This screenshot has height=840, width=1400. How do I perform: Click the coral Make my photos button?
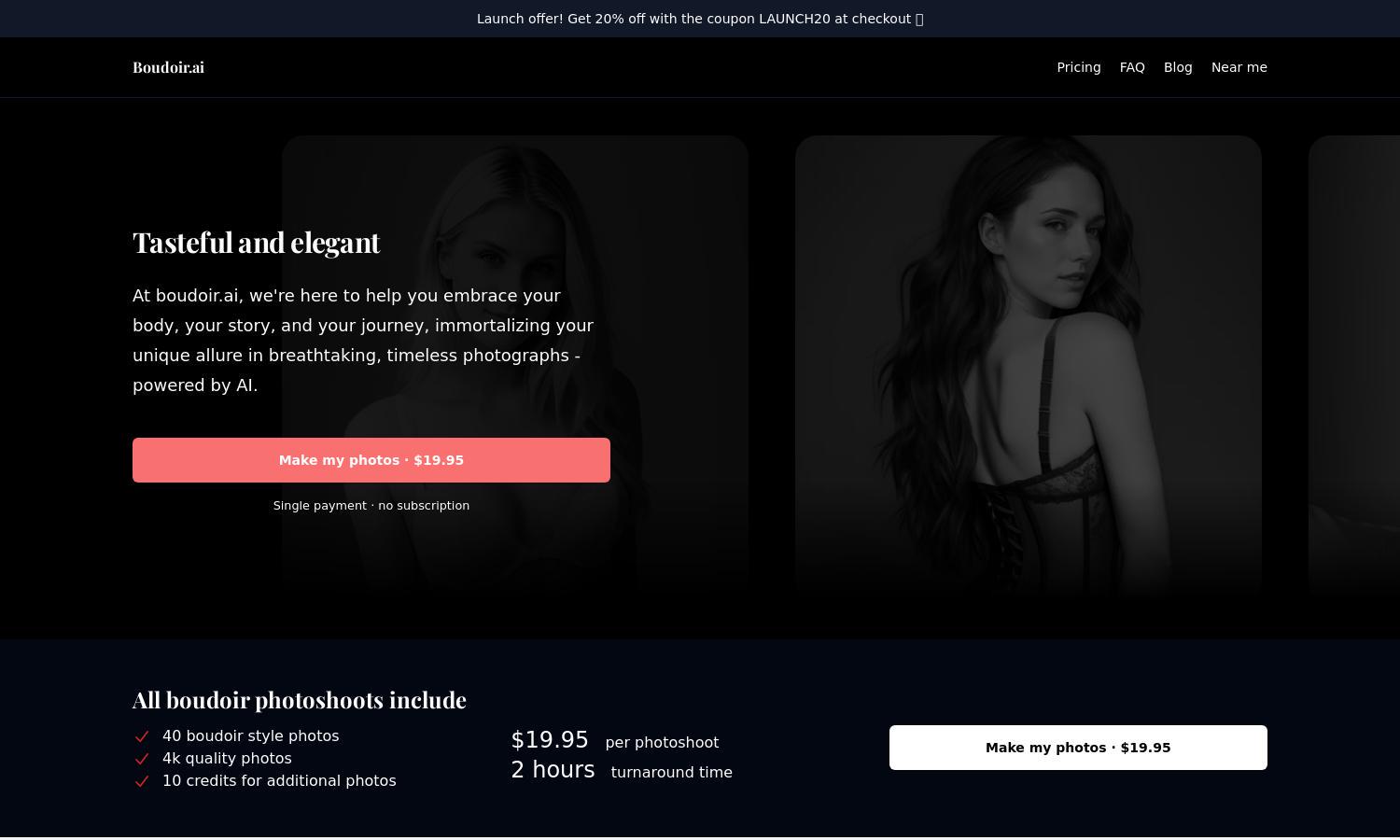pos(371,460)
